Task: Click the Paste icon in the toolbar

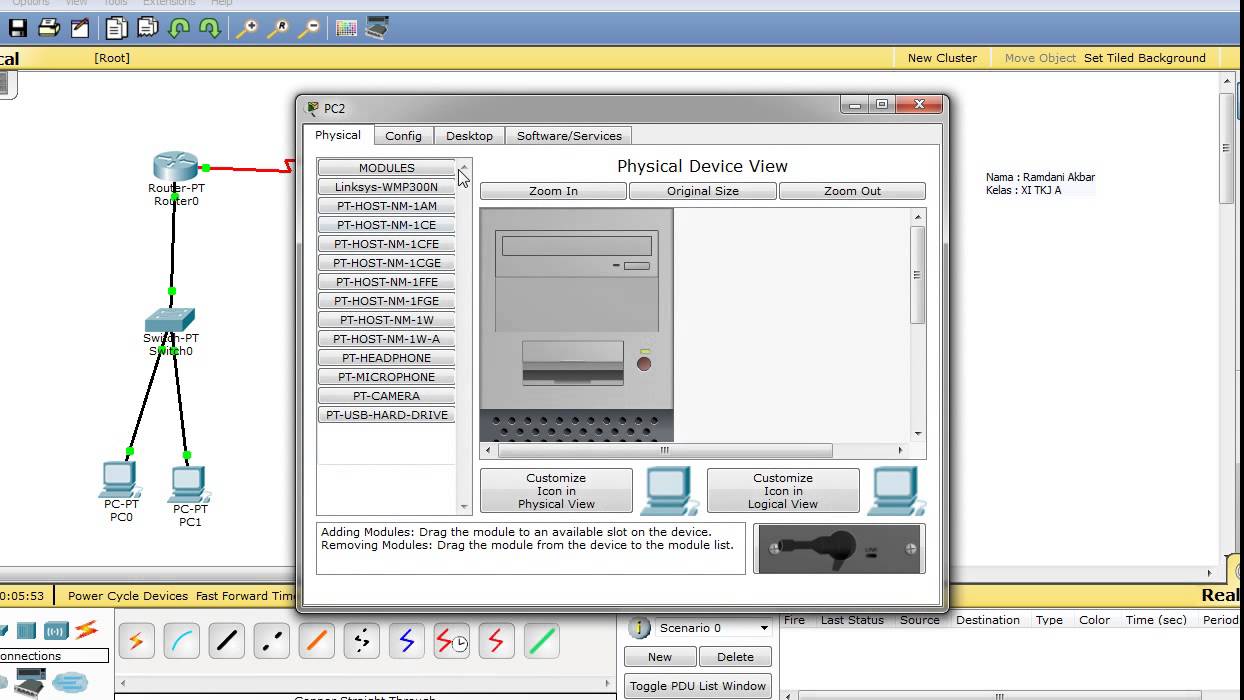Action: pos(147,29)
